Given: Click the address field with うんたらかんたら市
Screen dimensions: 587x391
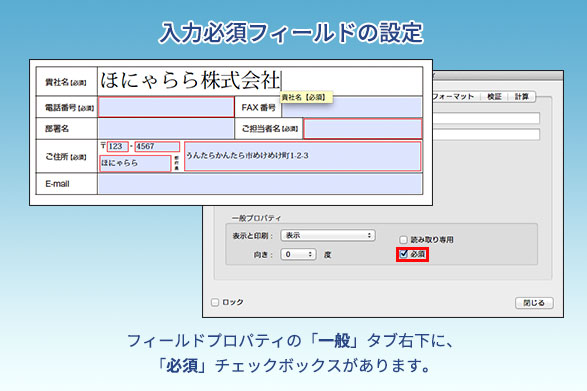Looking at the screenshot, I should [302, 156].
